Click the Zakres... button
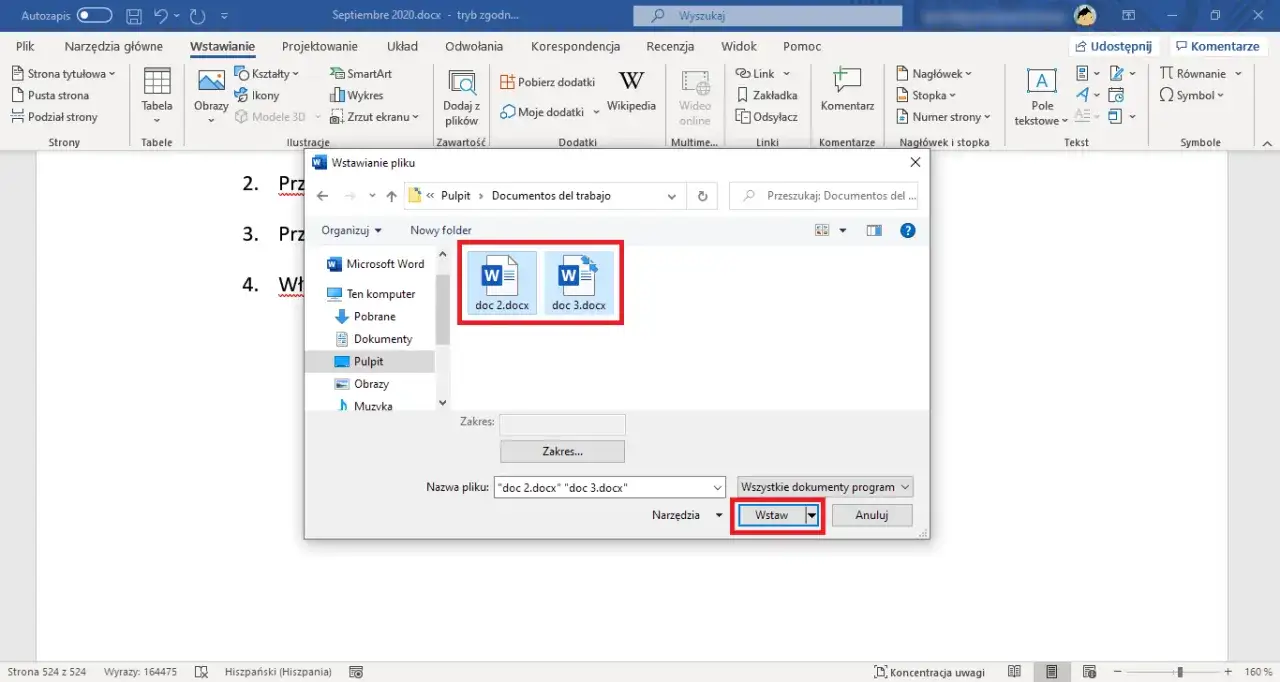This screenshot has height=682, width=1280. 562,451
